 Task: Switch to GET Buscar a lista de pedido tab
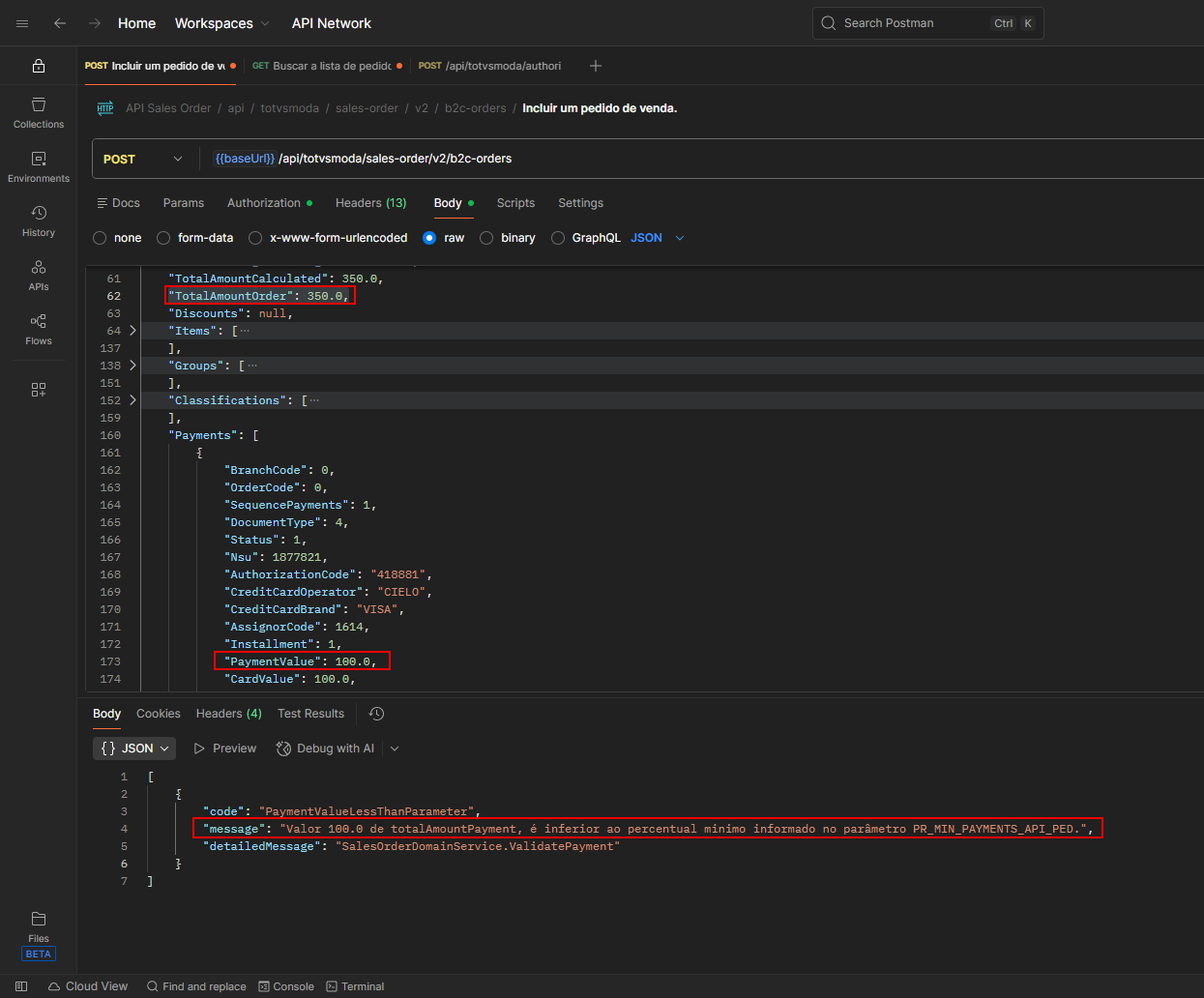pyautogui.click(x=327, y=66)
